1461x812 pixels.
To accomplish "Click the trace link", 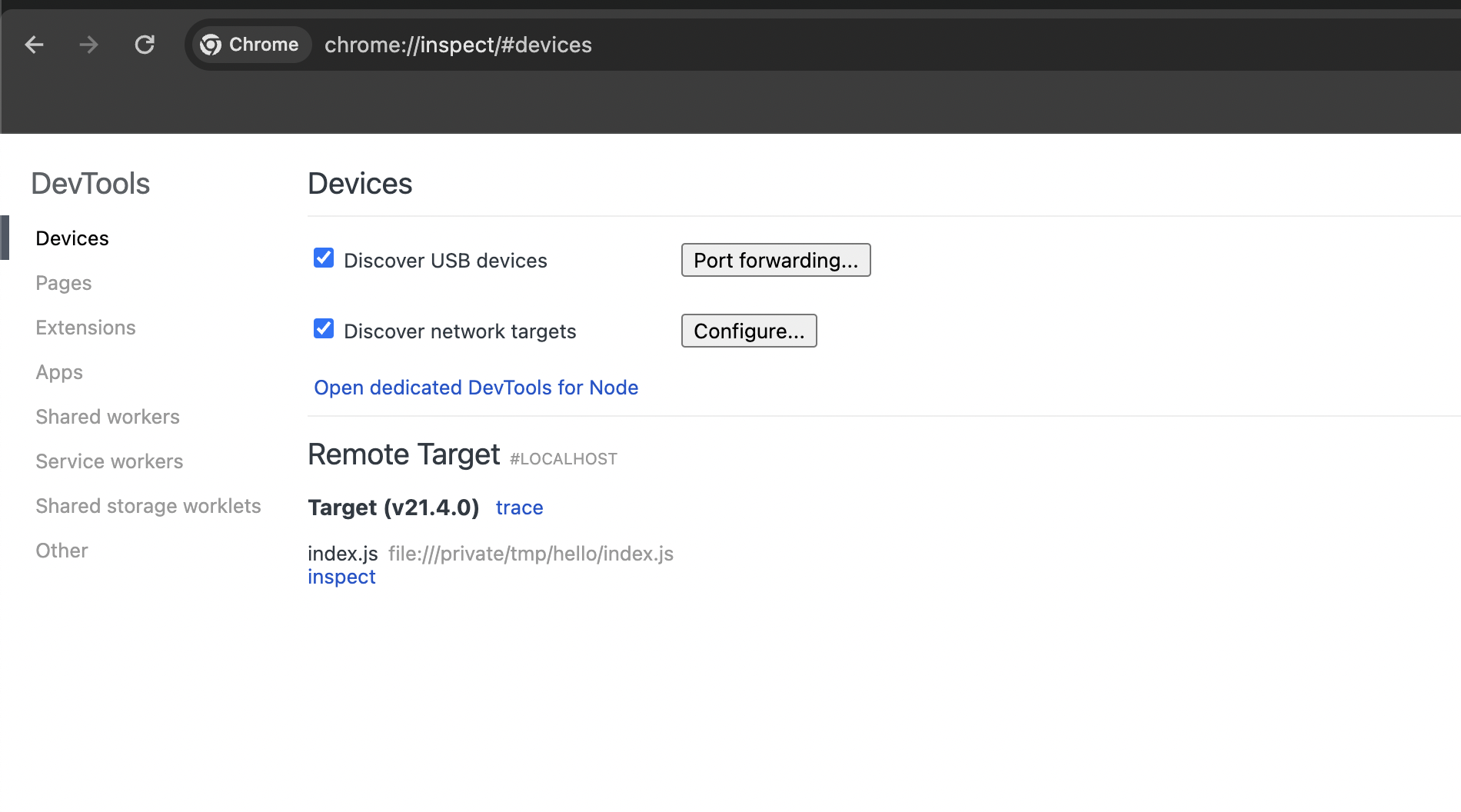I will pyautogui.click(x=519, y=507).
